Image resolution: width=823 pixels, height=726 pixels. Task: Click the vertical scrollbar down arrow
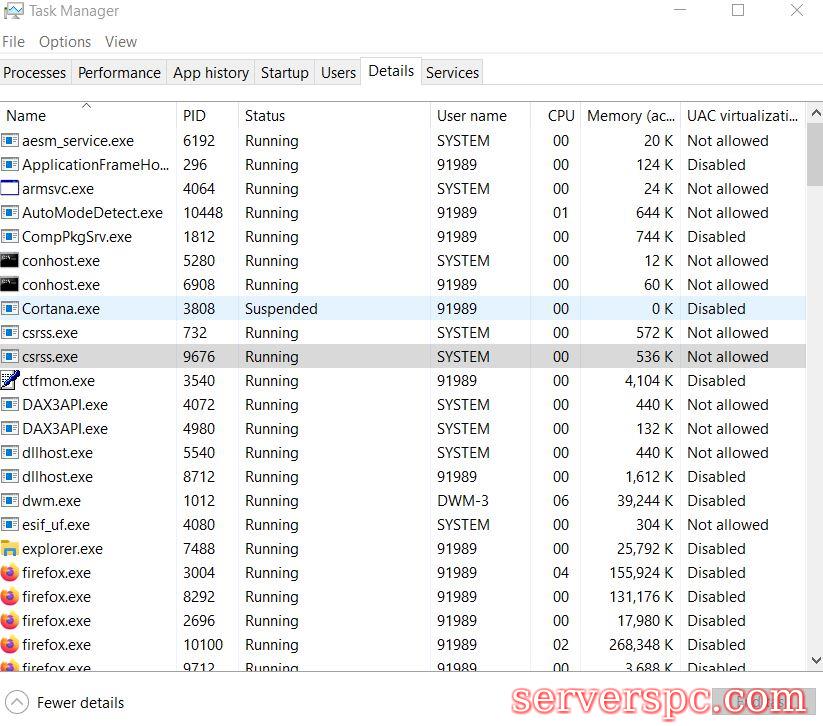814,661
